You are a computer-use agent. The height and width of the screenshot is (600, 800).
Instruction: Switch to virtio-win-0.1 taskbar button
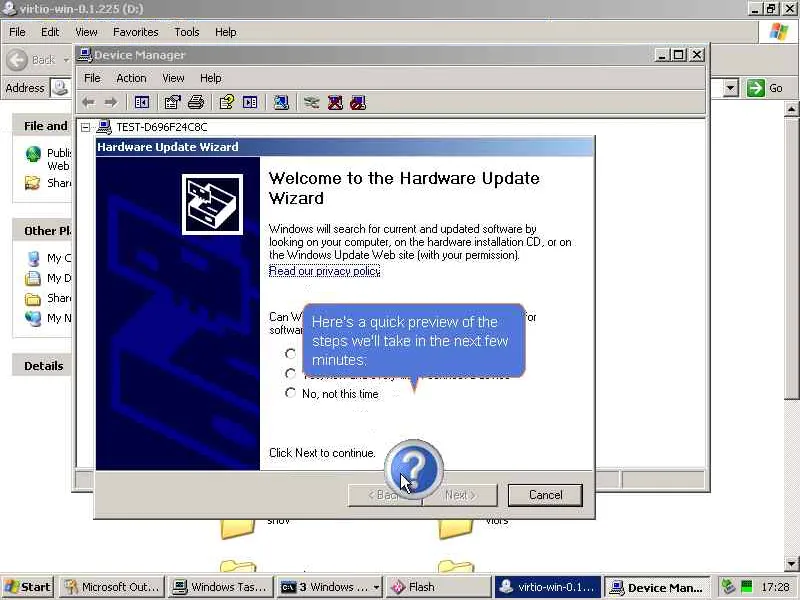(548, 587)
